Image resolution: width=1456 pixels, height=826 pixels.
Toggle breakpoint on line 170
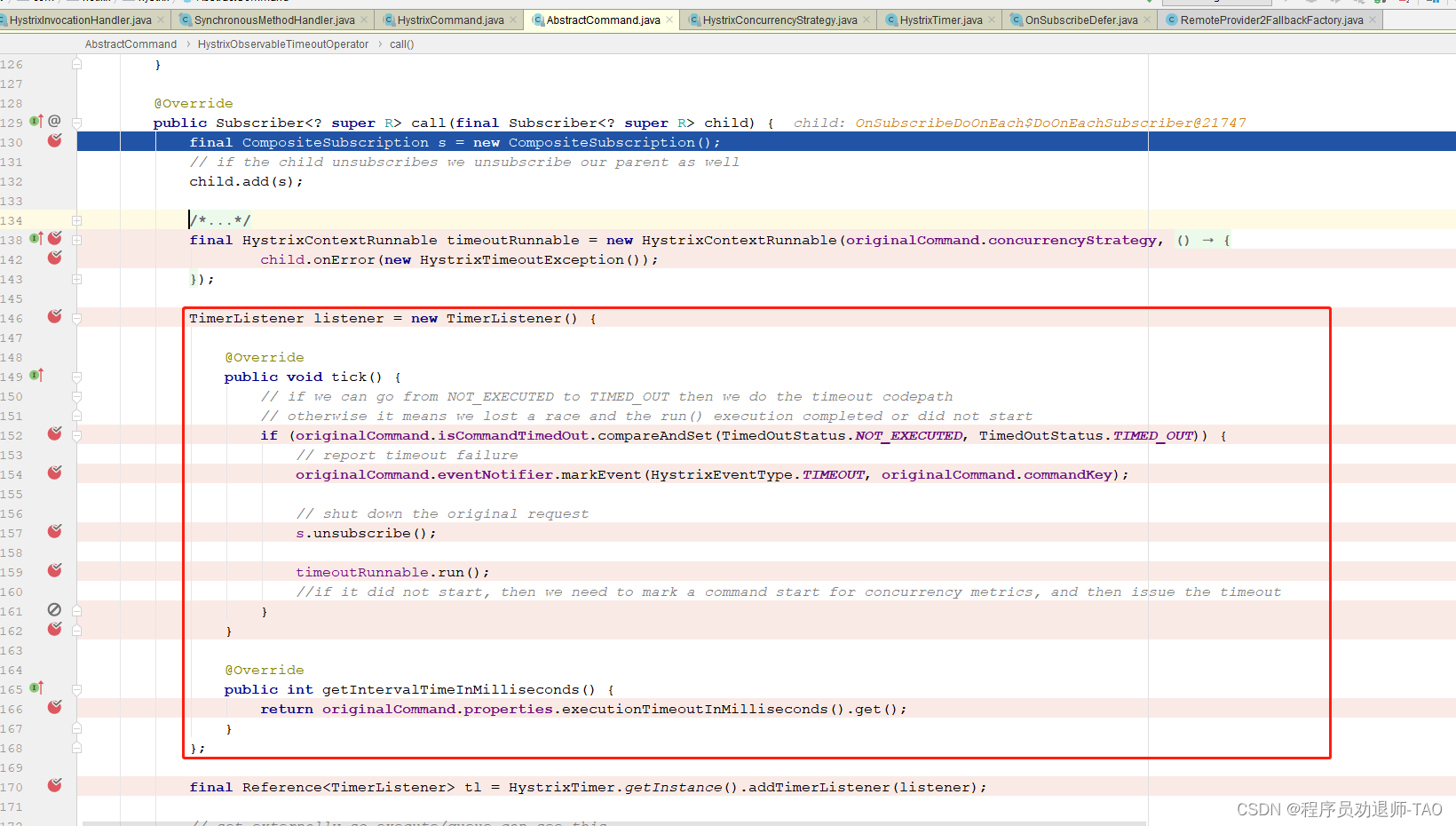point(55,786)
